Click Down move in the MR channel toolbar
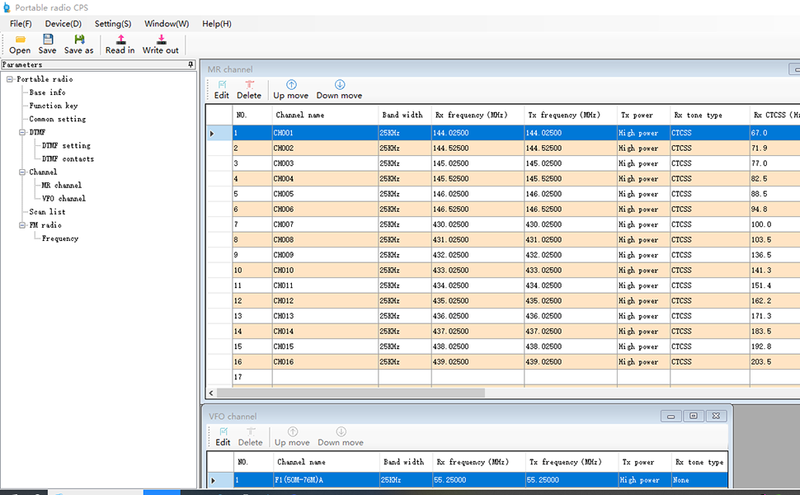The height and width of the screenshot is (495, 800). click(x=339, y=90)
